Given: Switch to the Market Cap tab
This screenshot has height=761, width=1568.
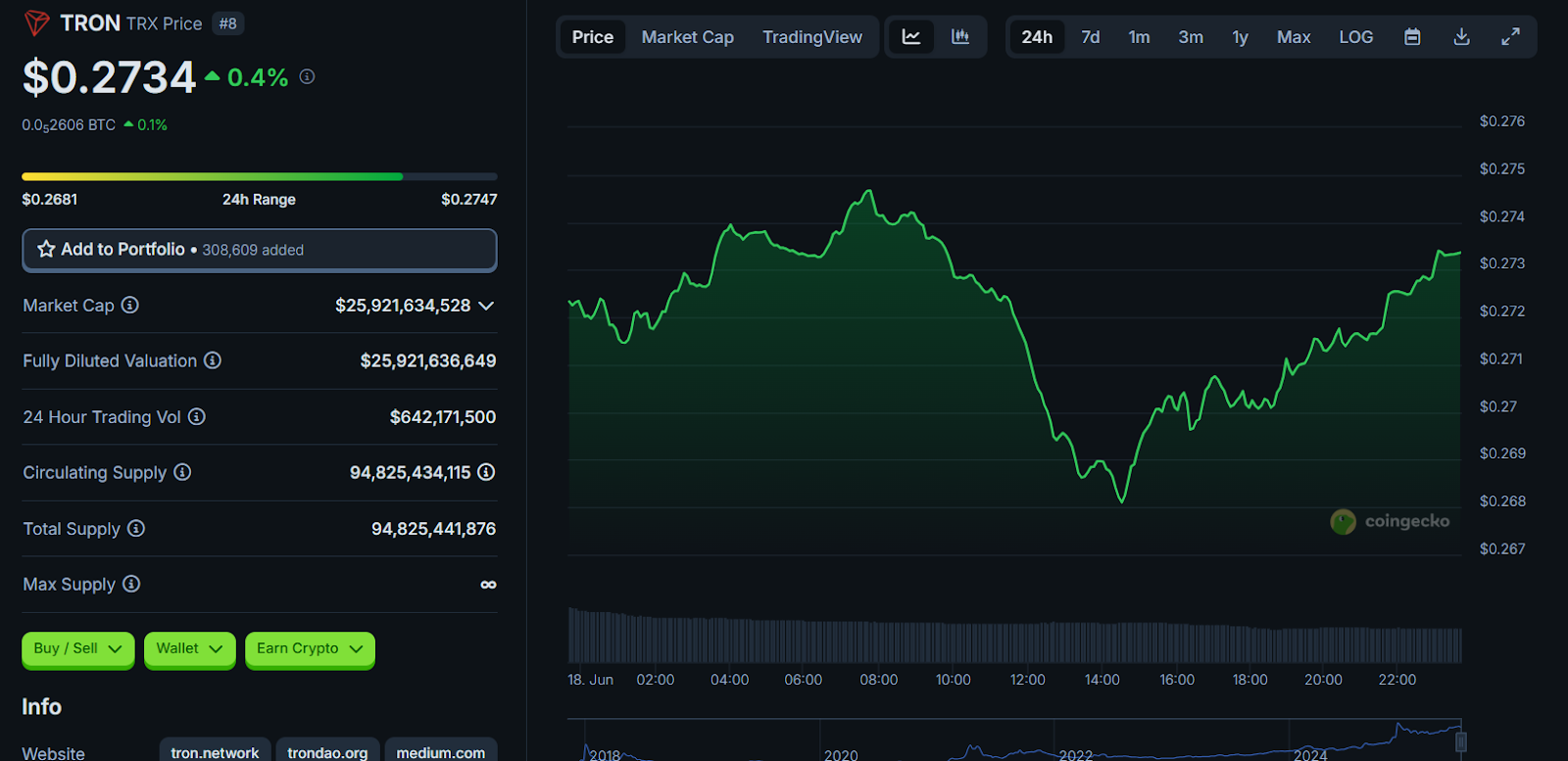Looking at the screenshot, I should [687, 37].
